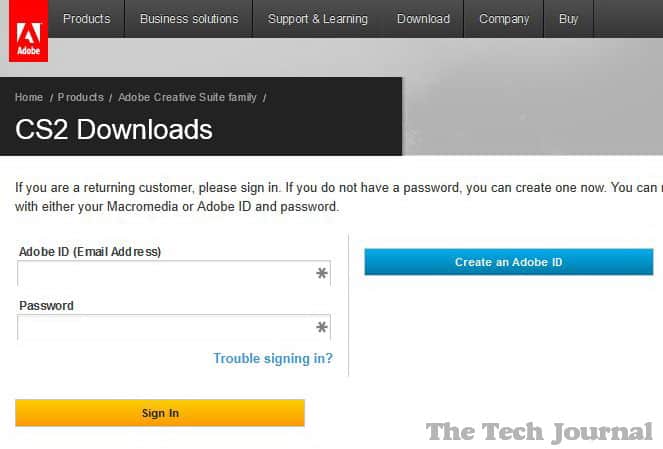Viewport: 663px width, 449px height.
Task: Click the asterisk in Adobe ID field
Action: [322, 273]
